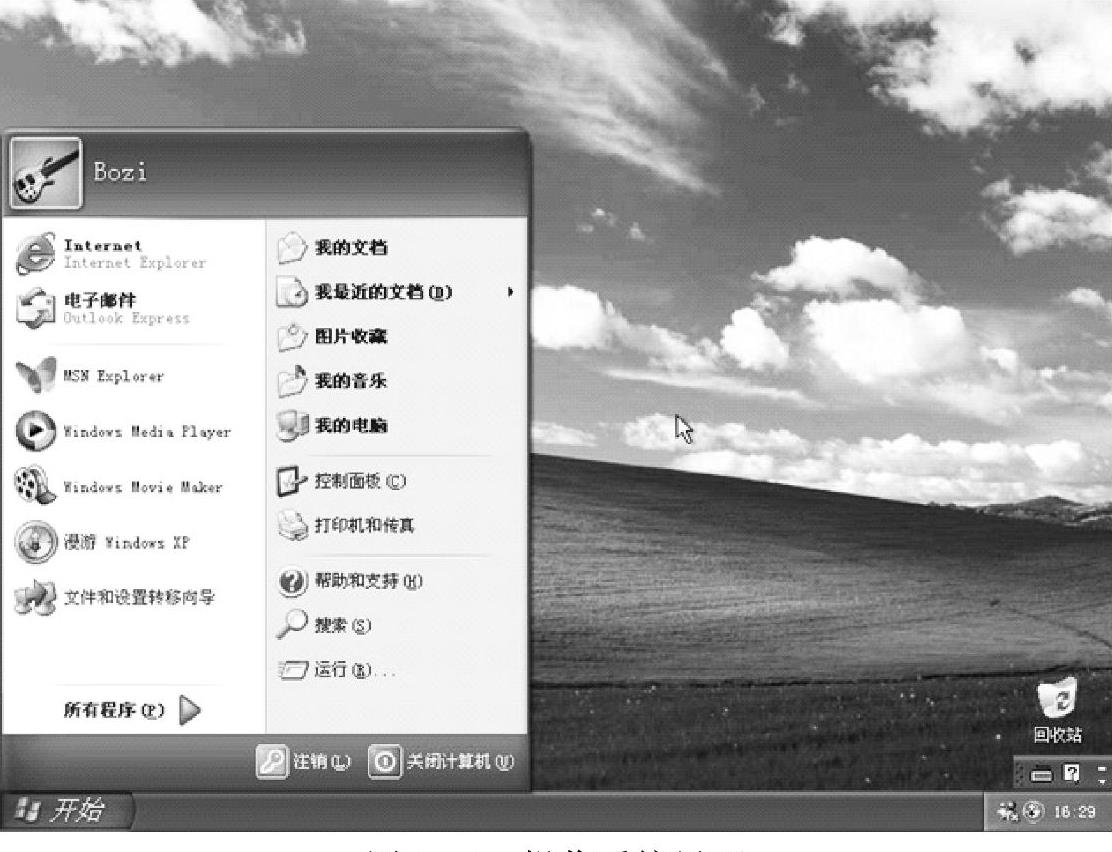Click the 注销 key icon

tap(272, 762)
